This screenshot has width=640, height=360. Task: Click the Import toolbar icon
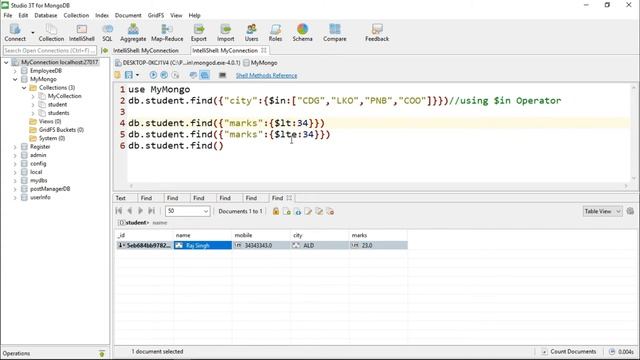pos(225,32)
